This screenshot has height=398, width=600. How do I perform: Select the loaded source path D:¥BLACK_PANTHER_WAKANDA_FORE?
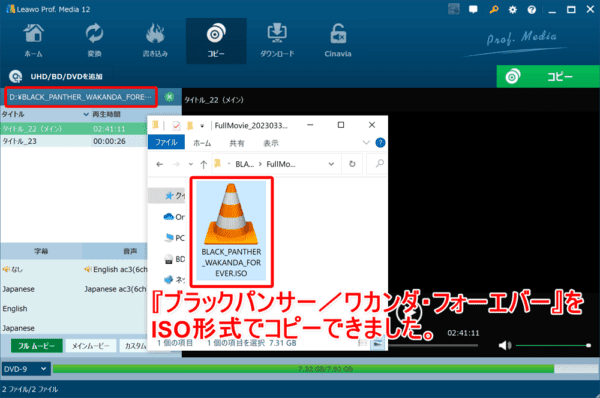(81, 97)
